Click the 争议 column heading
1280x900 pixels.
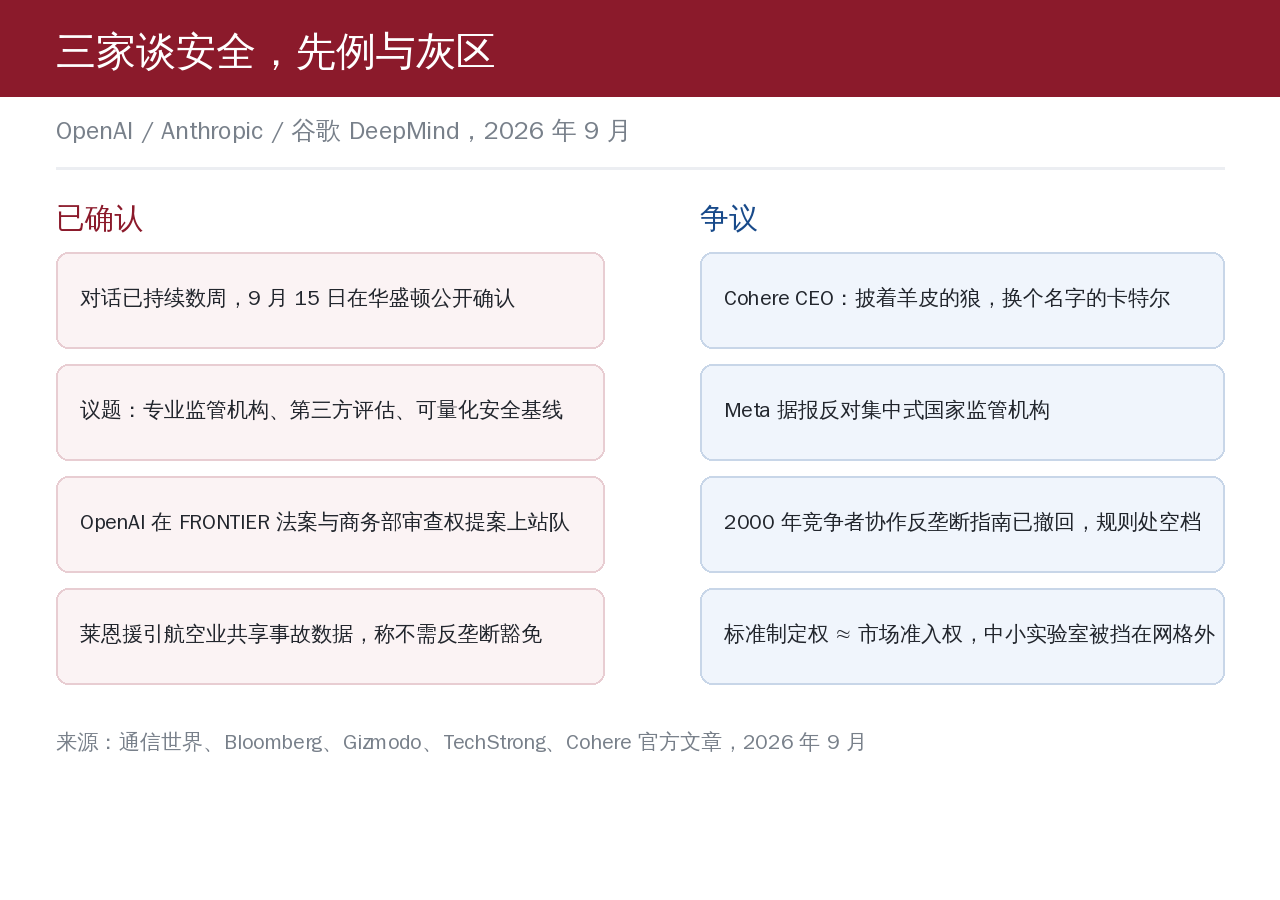[x=729, y=218]
